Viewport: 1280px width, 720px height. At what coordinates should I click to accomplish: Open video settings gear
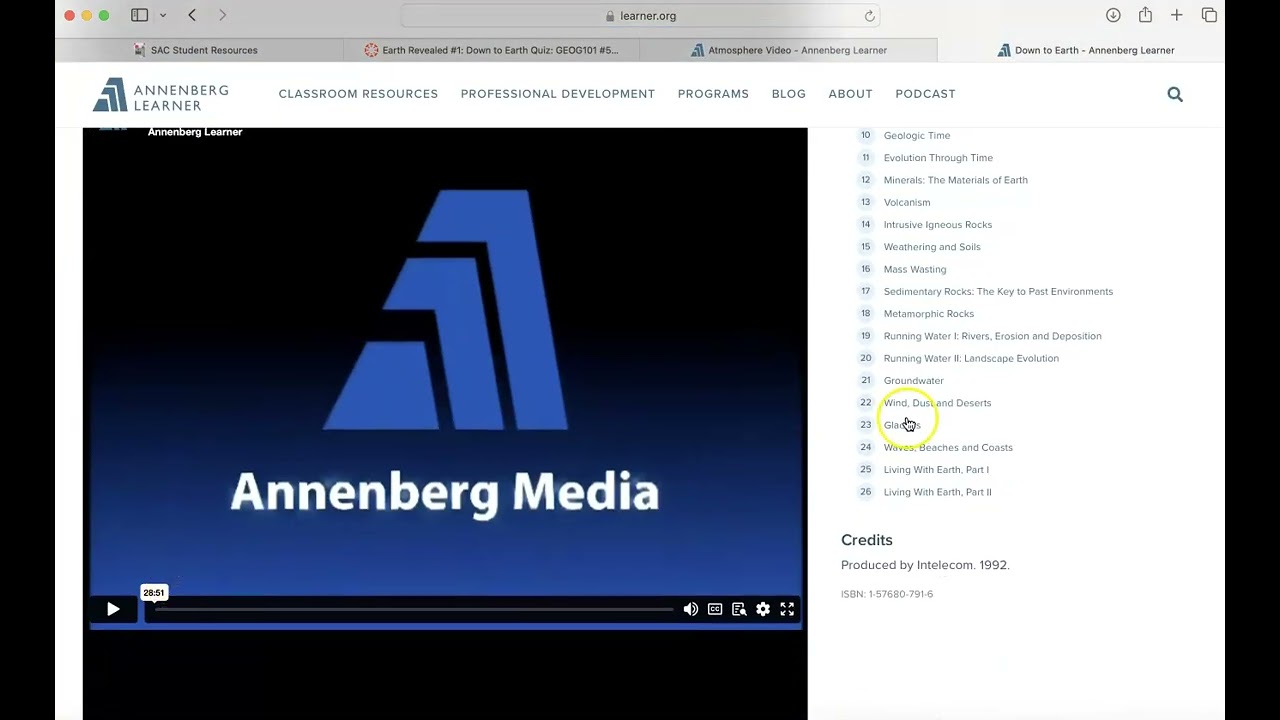pos(763,609)
